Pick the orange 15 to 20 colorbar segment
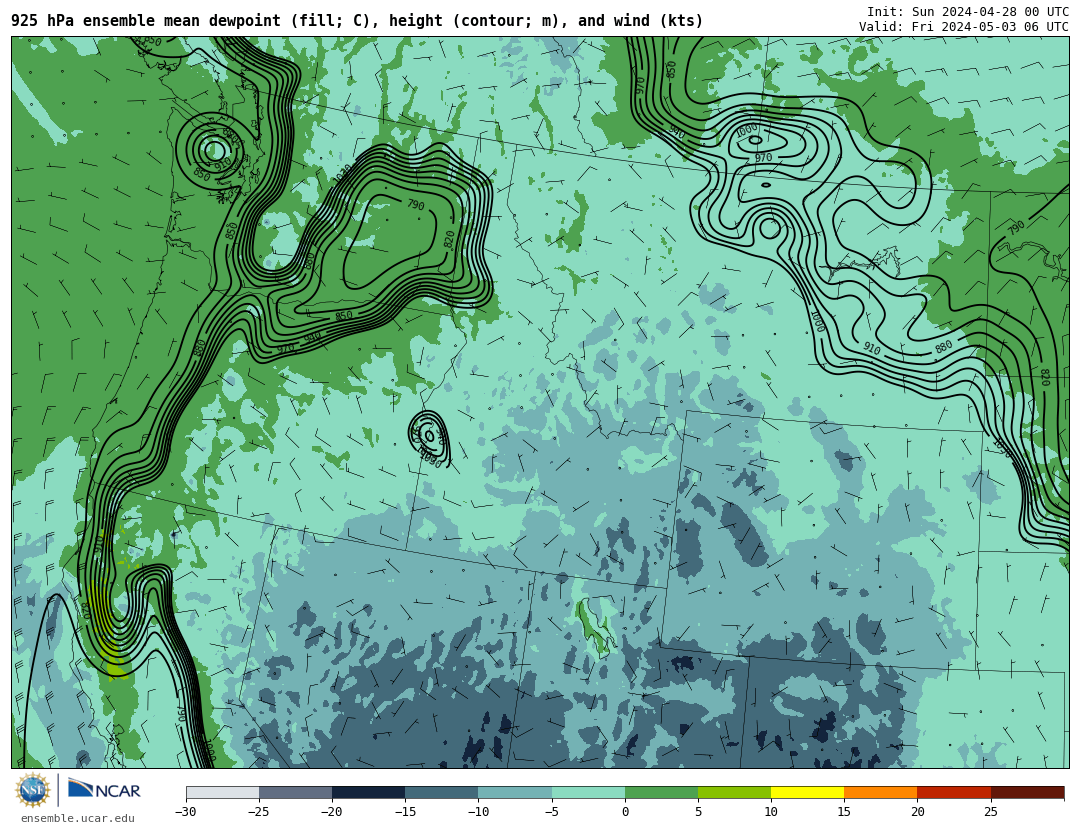 881,793
